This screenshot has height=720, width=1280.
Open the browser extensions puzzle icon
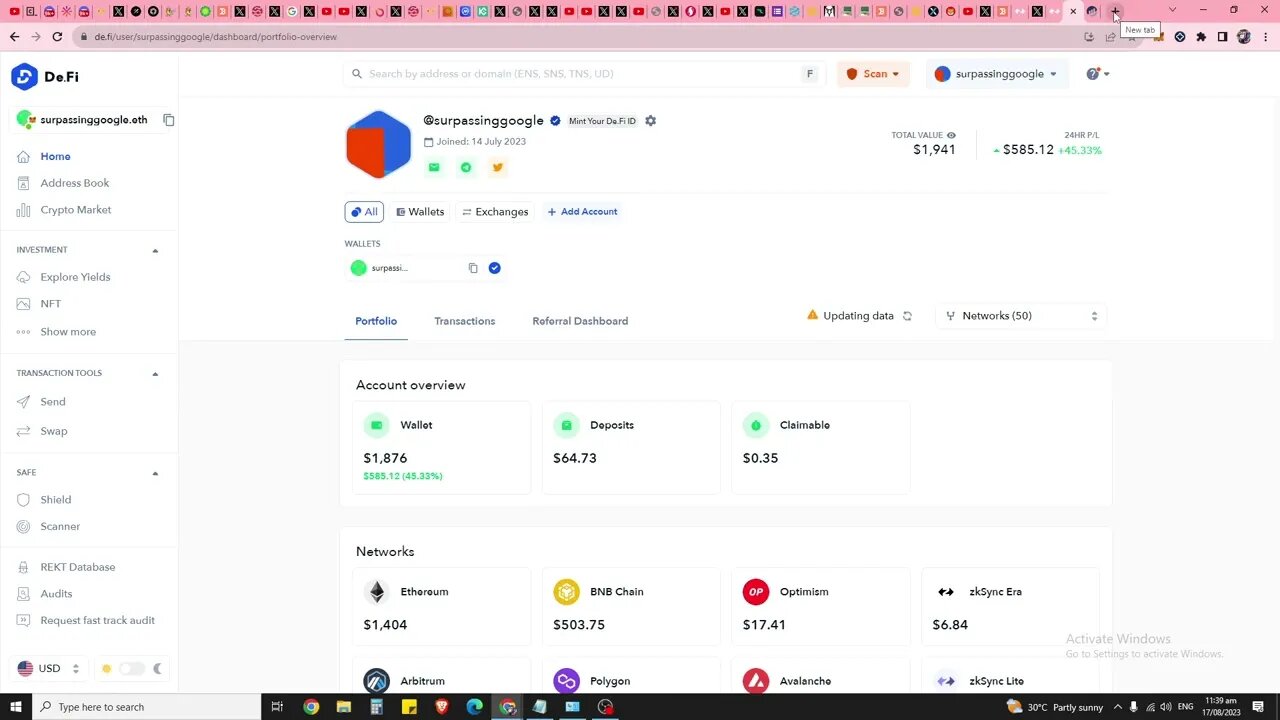coord(1201,36)
